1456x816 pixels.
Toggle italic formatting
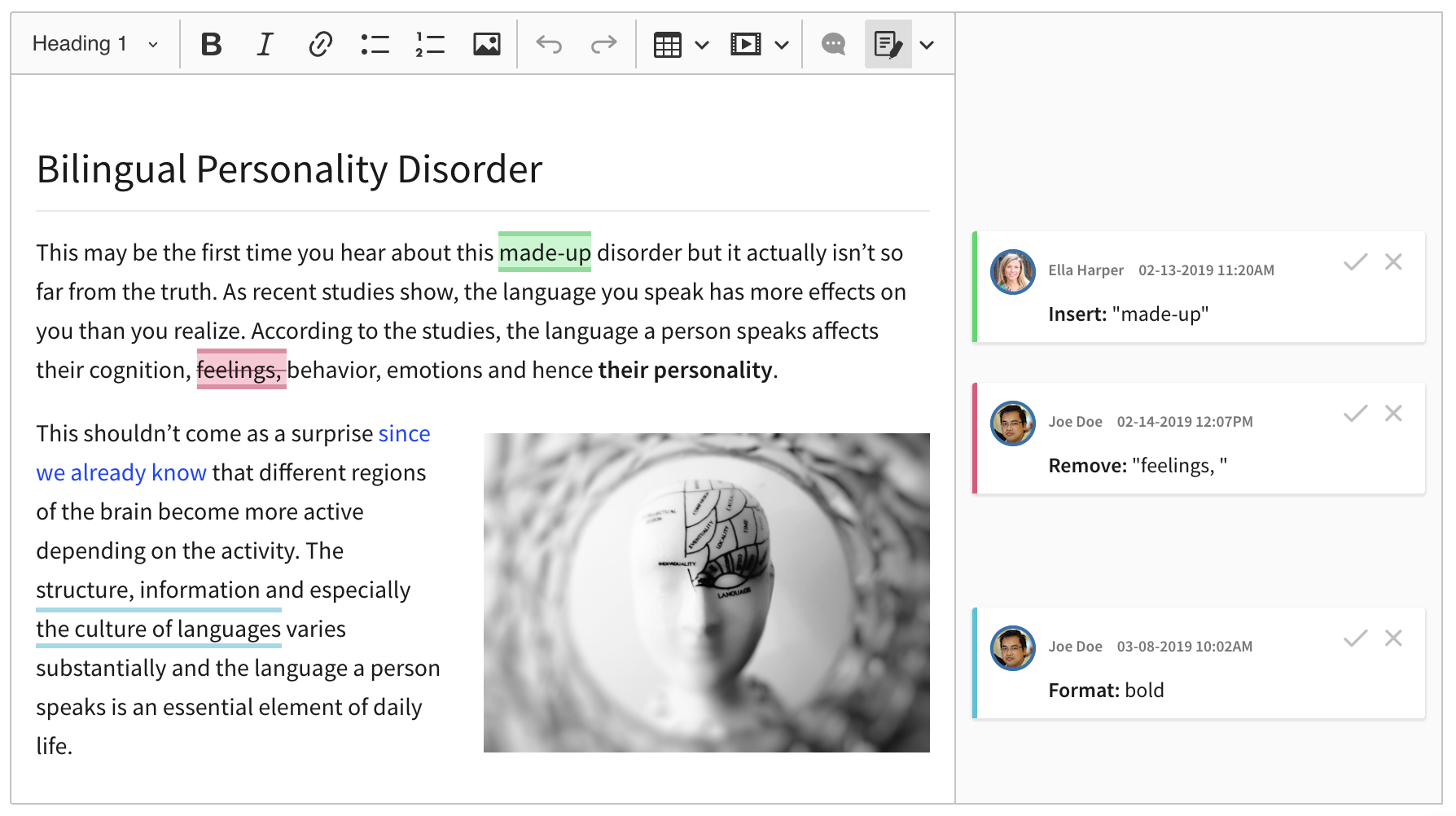click(265, 44)
